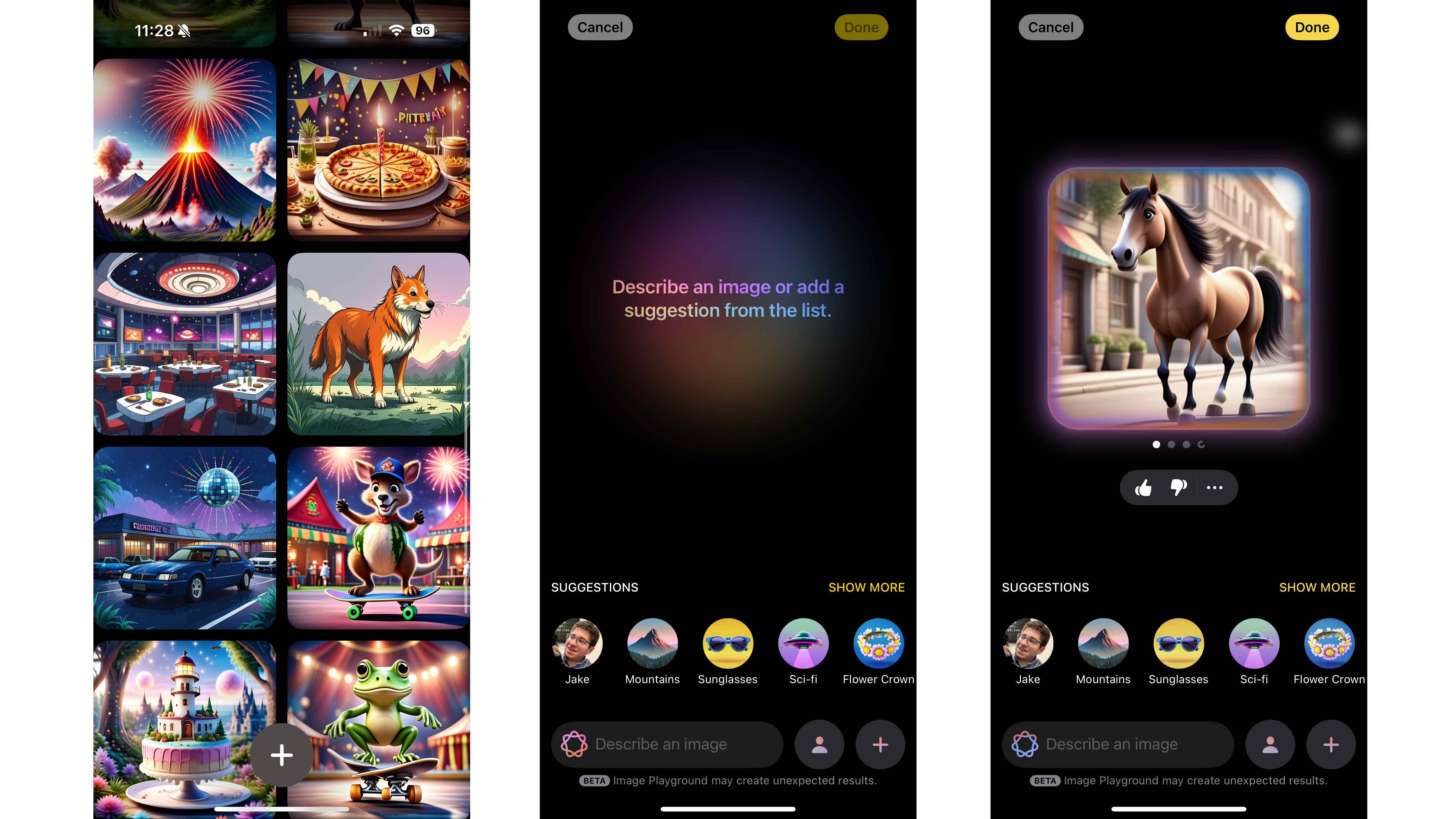Expand suggestions list on left panel
1456x819 pixels.
click(x=866, y=587)
